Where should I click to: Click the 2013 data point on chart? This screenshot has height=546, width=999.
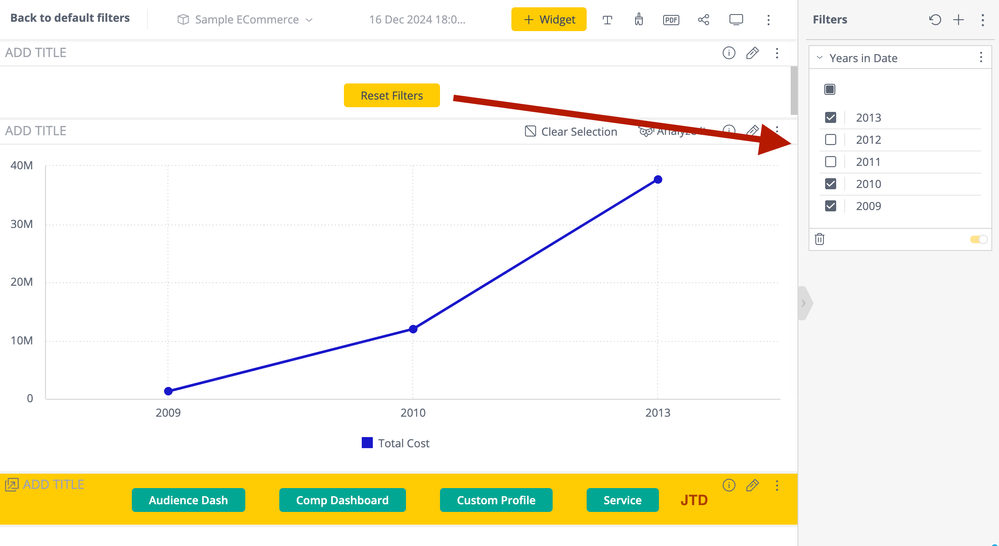[658, 180]
